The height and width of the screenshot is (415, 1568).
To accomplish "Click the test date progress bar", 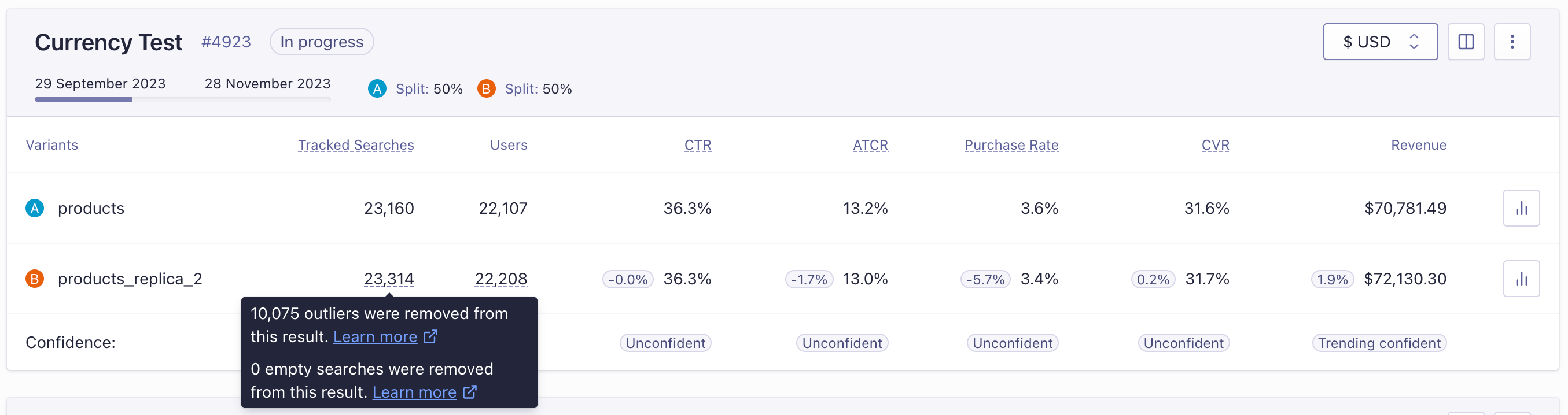I will tap(182, 99).
